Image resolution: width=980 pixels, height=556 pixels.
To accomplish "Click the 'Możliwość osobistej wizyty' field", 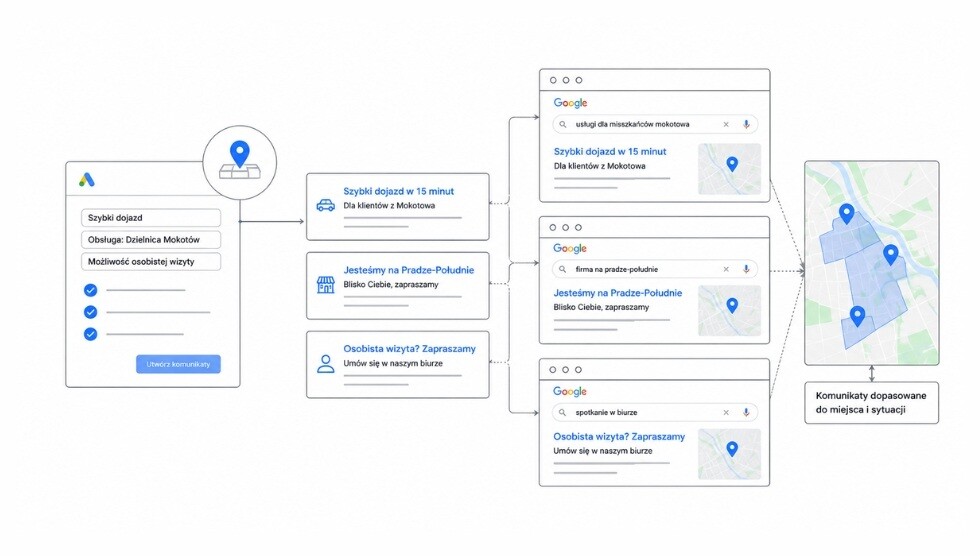I will (x=151, y=262).
